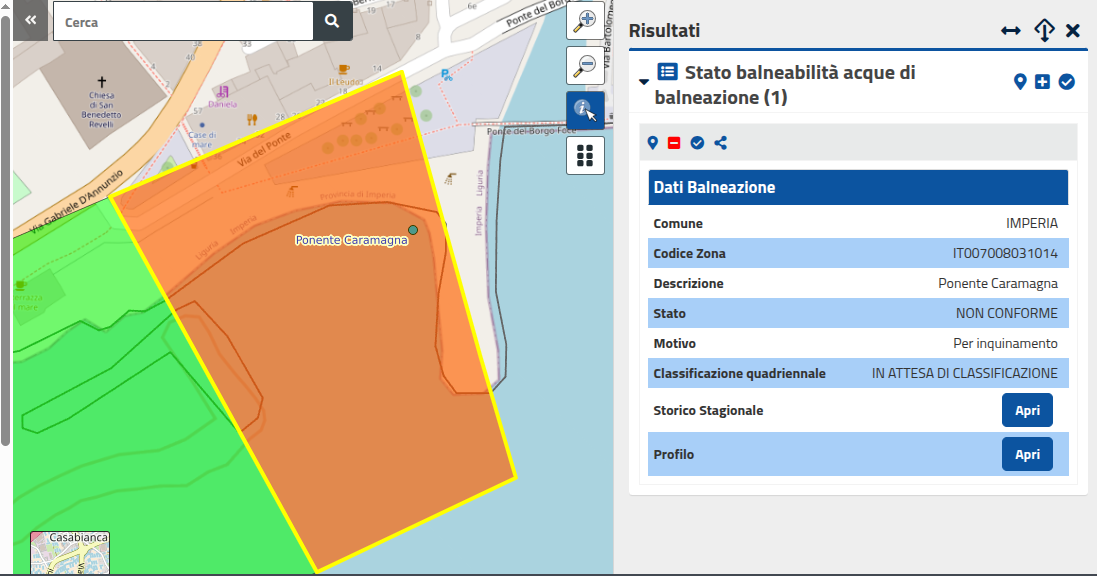
Task: Click IN ATTESA DI CLASSIFICAZIONE value
Action: tap(965, 374)
